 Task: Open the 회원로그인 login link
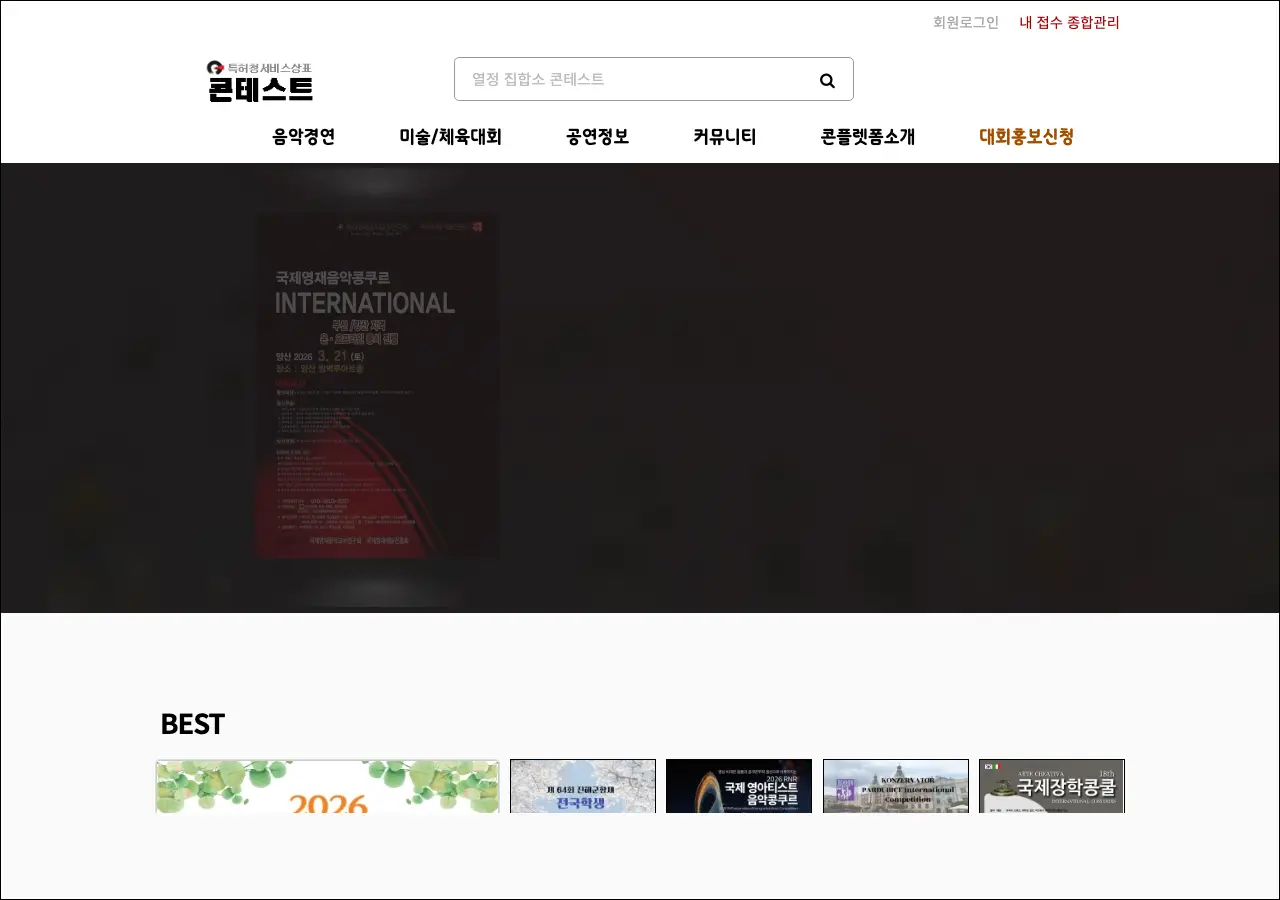965,22
